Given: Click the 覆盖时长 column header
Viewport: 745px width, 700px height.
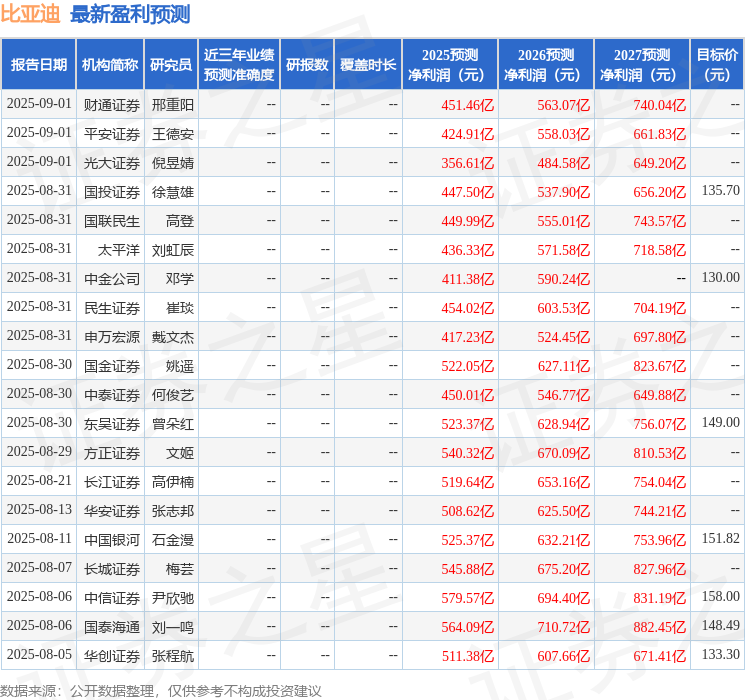Looking at the screenshot, I should [x=368, y=65].
